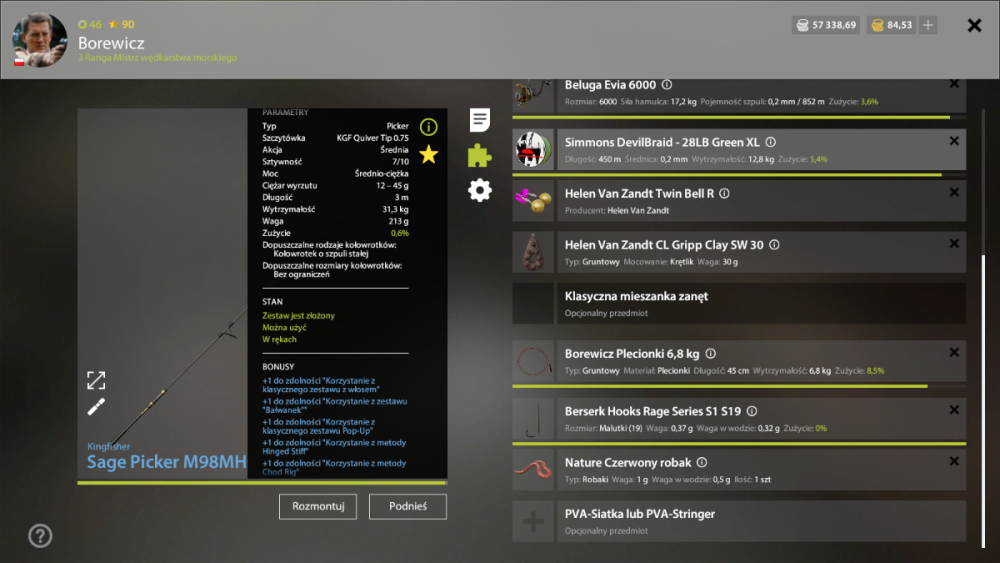Open the gear settings icon
Viewport: 1000px width, 563px height.
tap(480, 190)
